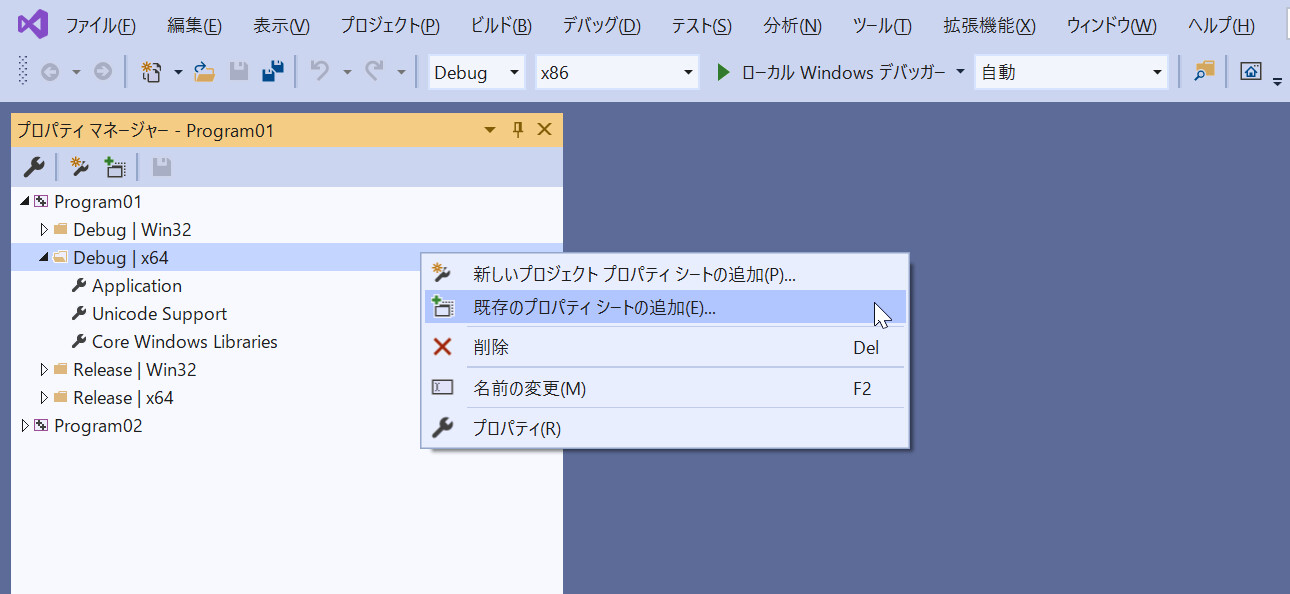Click green Start Debugging play icon
This screenshot has width=1290, height=594.
pyautogui.click(x=724, y=72)
